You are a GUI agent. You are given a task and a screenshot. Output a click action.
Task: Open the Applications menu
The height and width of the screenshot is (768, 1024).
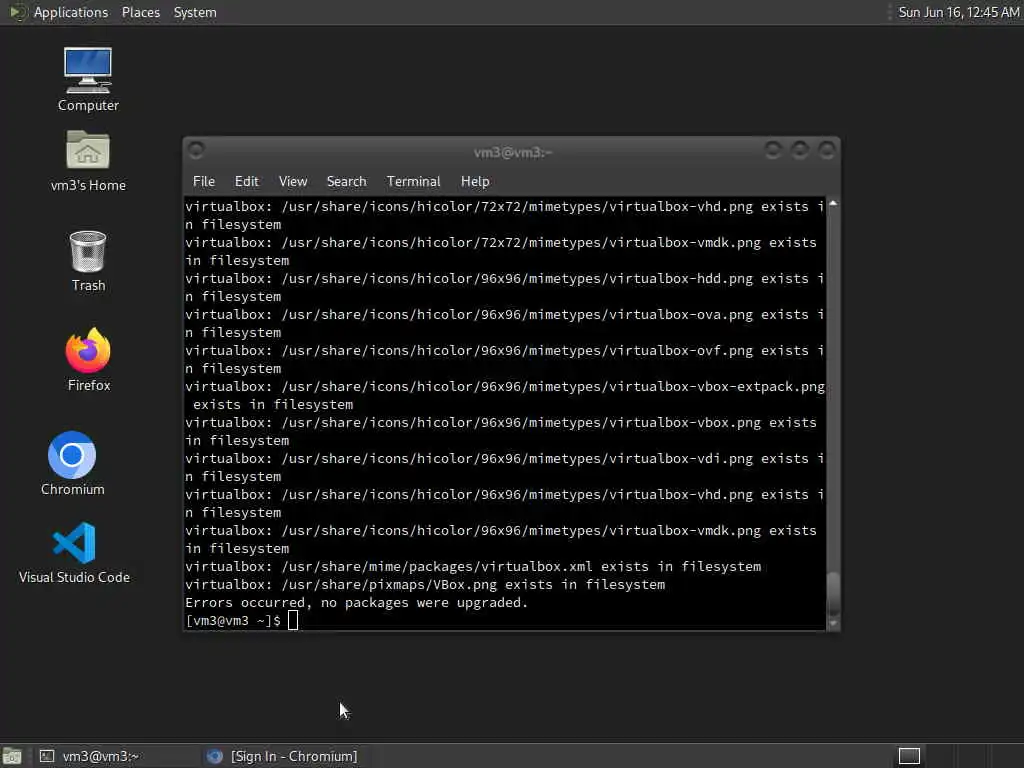click(71, 12)
